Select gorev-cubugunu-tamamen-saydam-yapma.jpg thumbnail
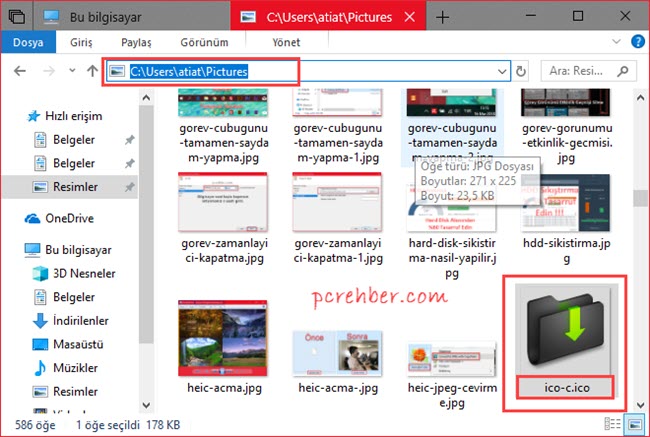Viewport: 650px width, 437px height. tap(223, 103)
